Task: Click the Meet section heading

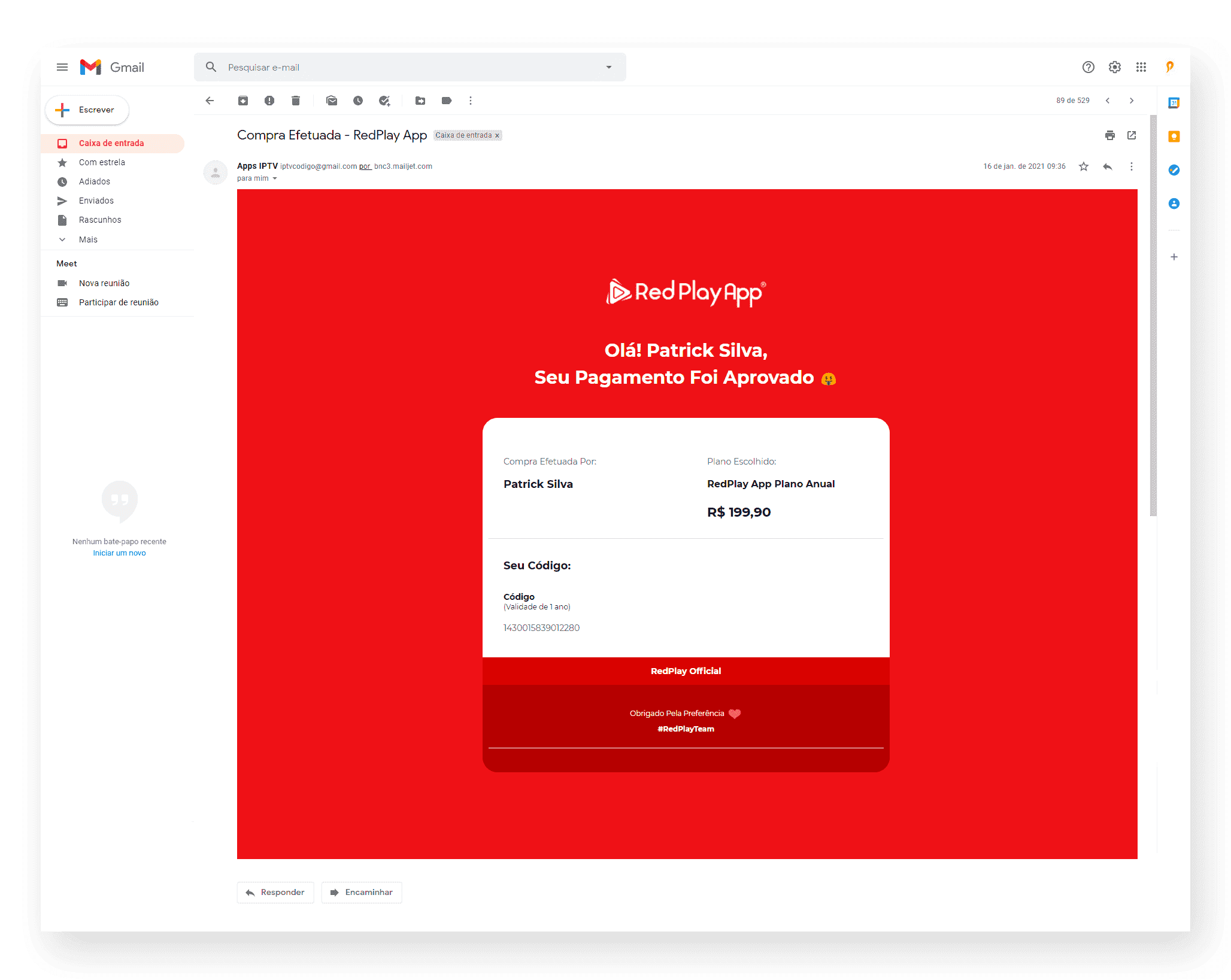Action: [x=66, y=263]
